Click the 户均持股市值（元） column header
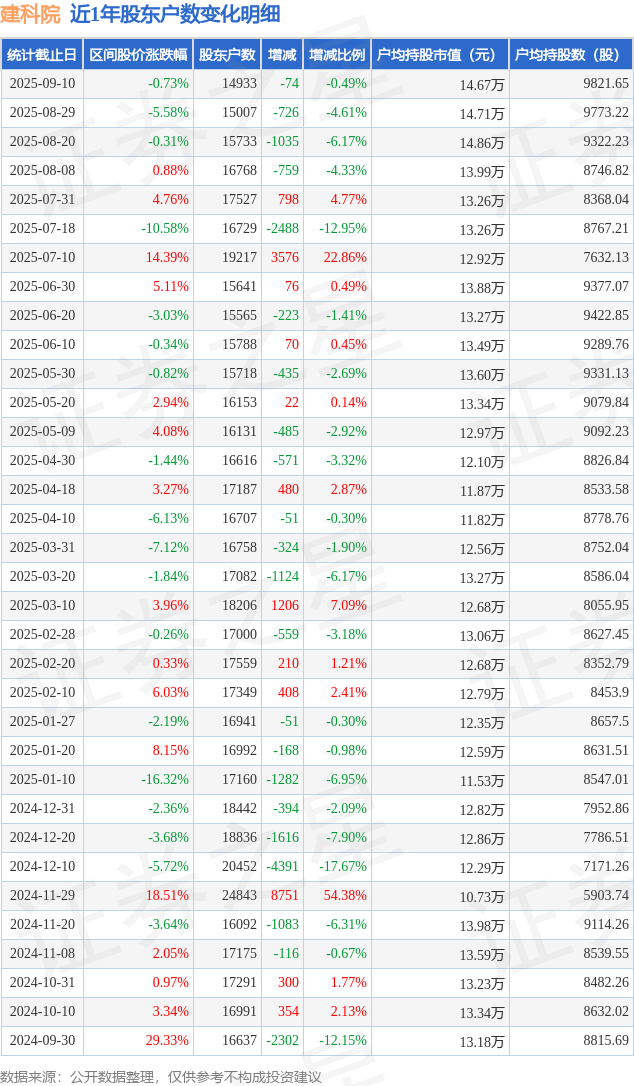Viewport: 634px width, 1086px height. click(441, 55)
